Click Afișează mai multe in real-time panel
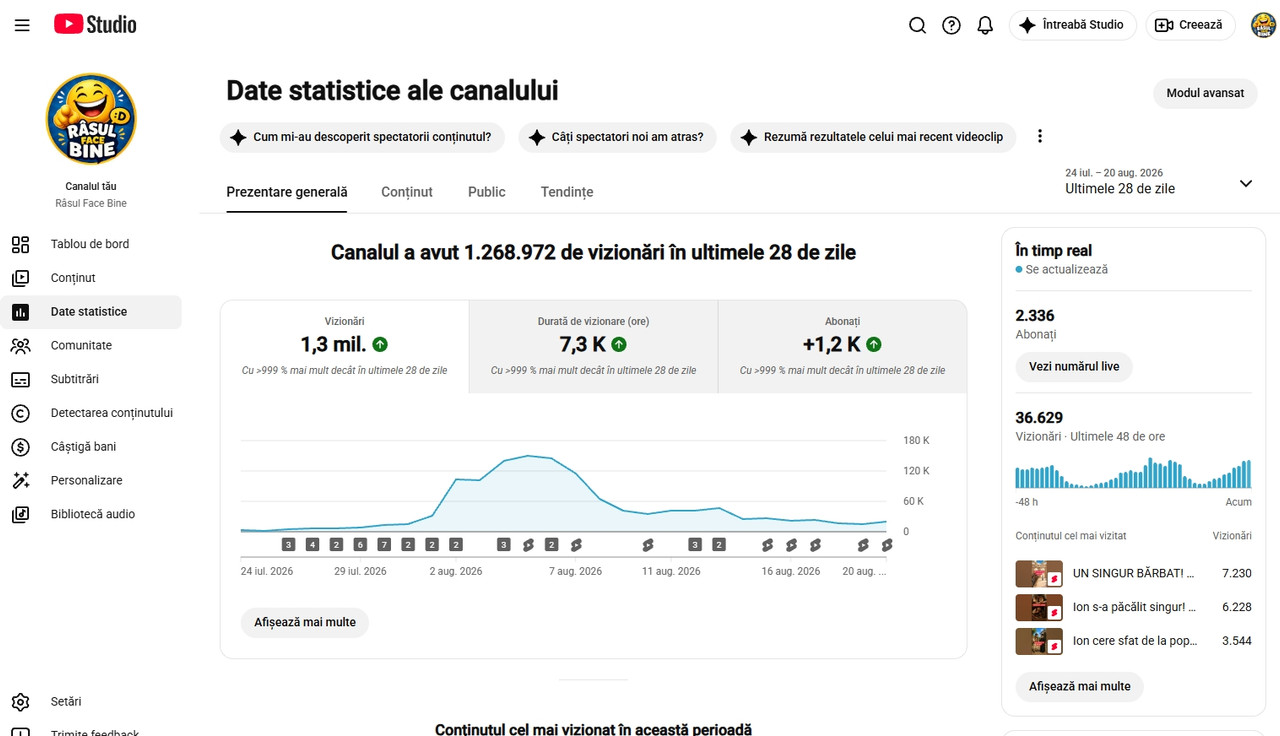 tap(1080, 687)
